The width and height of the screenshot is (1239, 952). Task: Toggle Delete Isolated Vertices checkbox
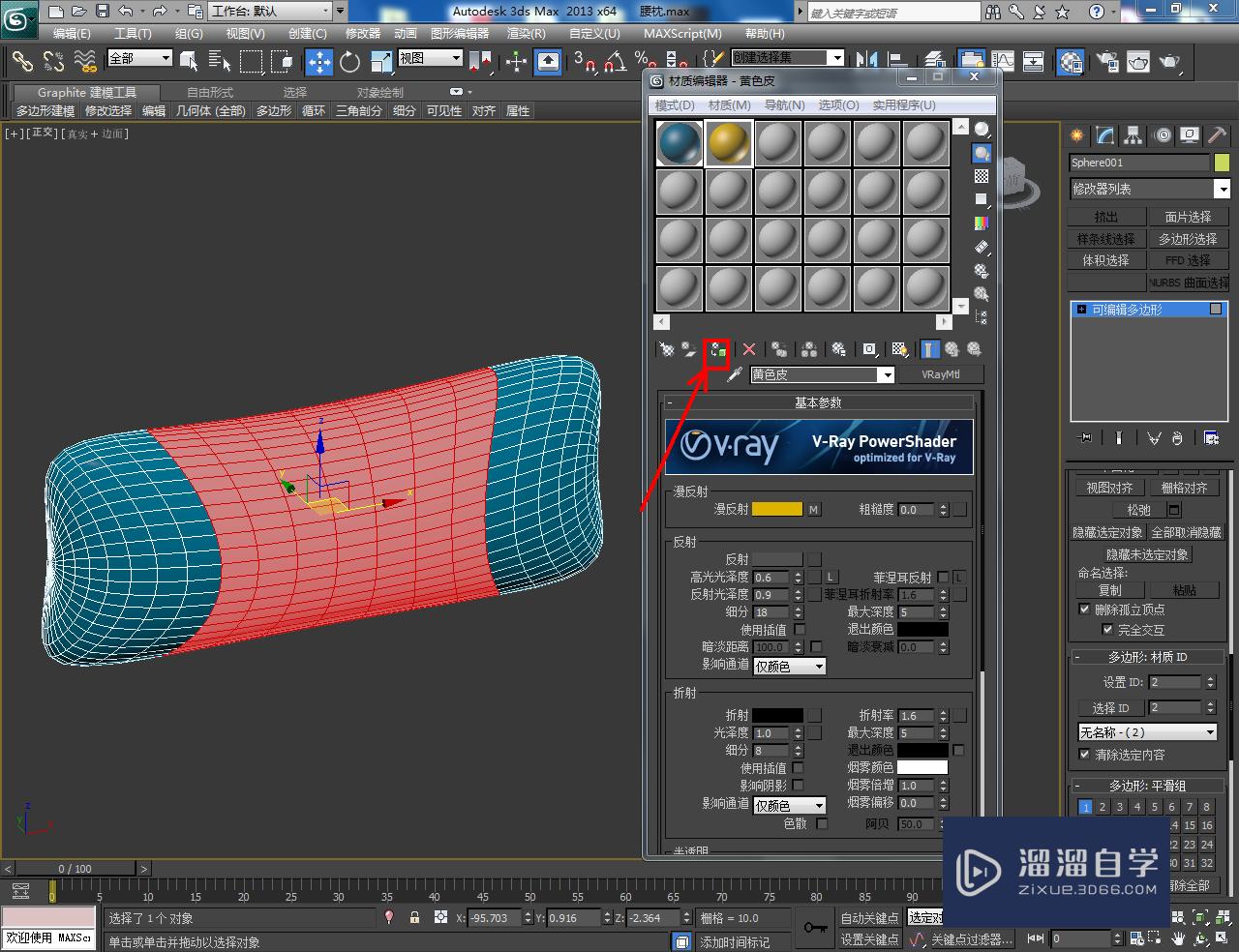pyautogui.click(x=1084, y=610)
